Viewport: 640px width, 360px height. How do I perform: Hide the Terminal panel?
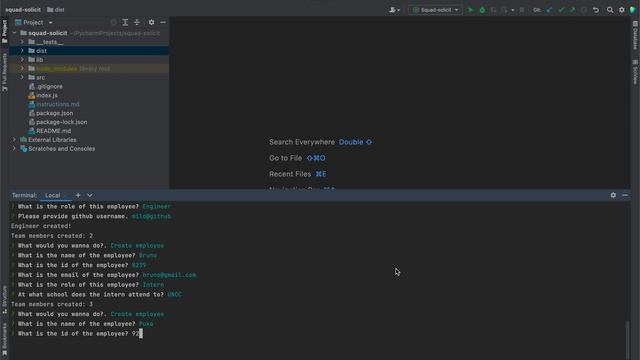pos(625,196)
